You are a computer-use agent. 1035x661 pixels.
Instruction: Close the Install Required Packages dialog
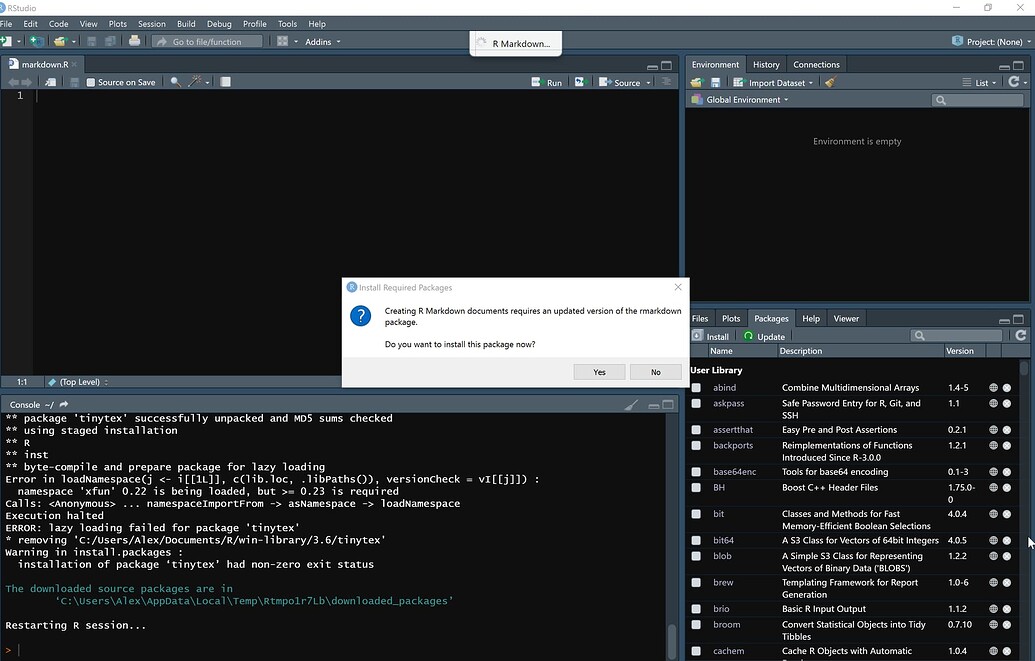point(678,287)
